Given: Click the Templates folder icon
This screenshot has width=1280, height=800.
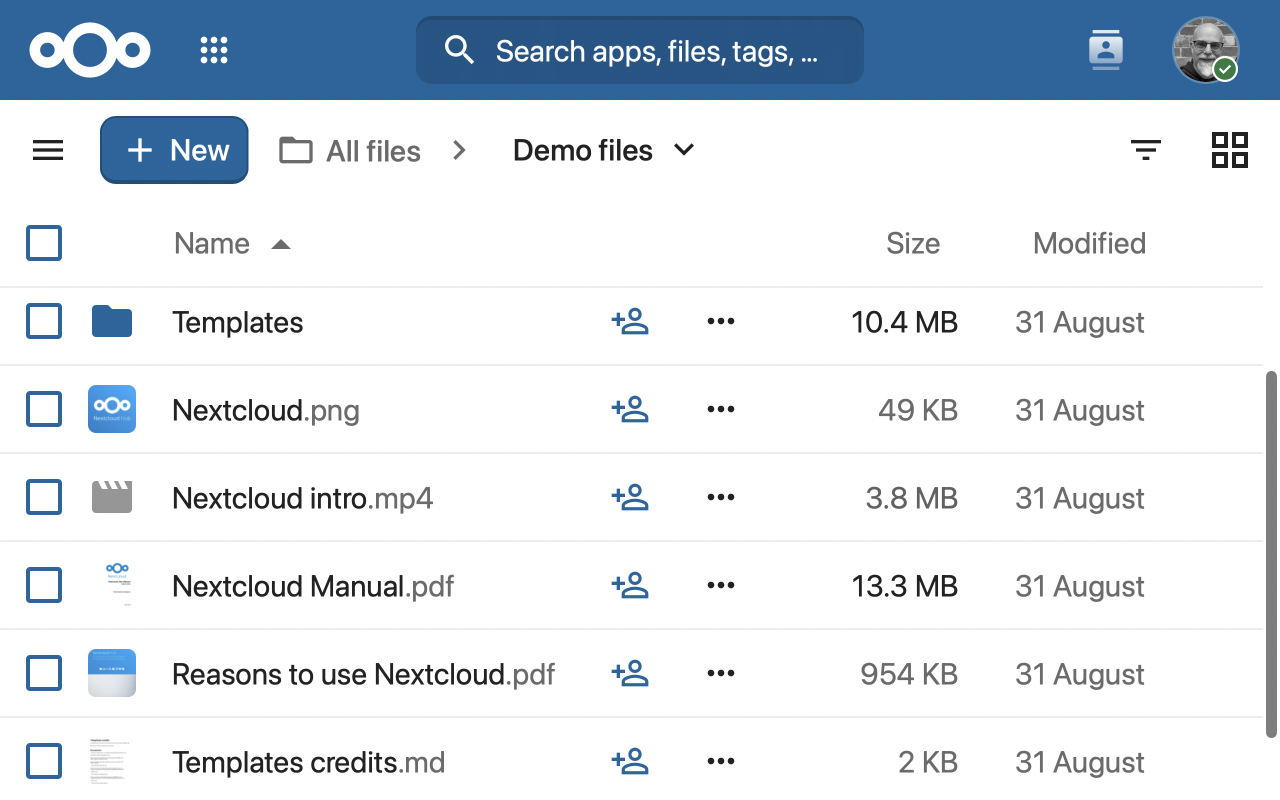Looking at the screenshot, I should pyautogui.click(x=112, y=322).
